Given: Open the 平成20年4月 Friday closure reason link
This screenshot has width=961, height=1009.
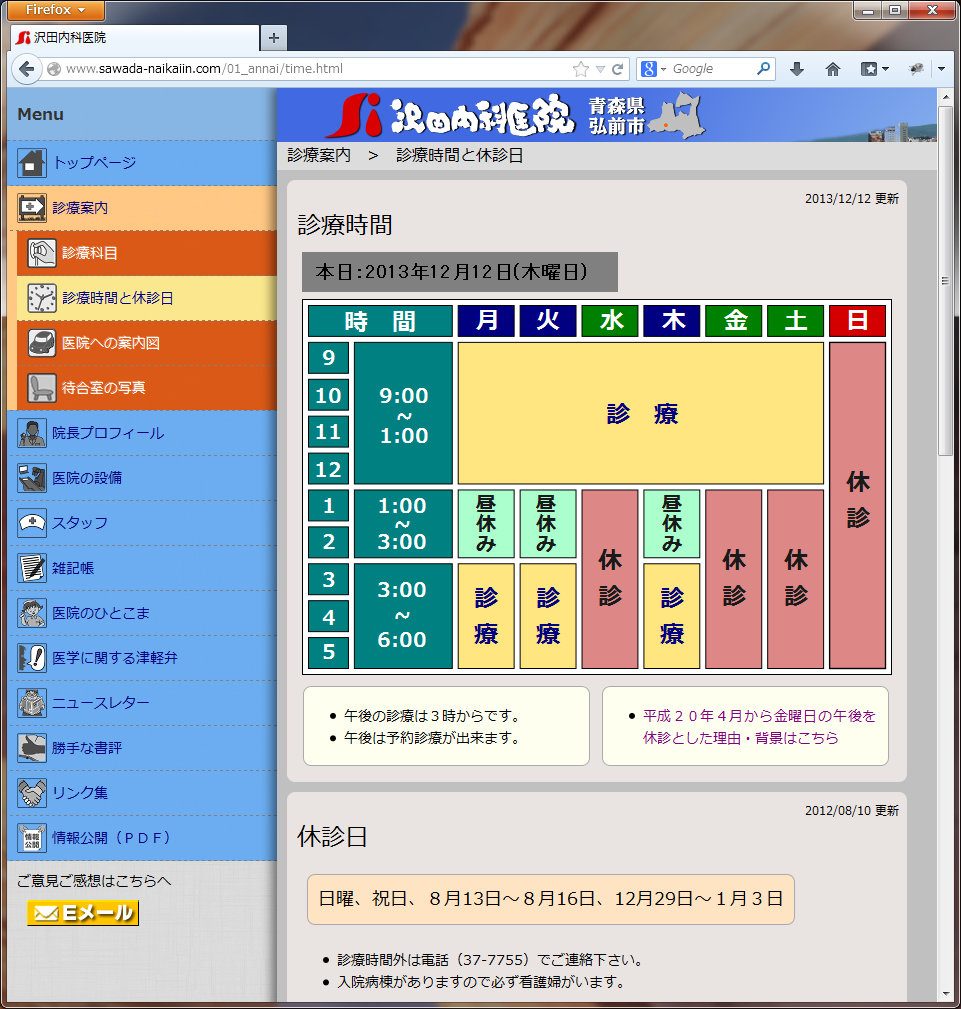Looking at the screenshot, I should pos(758,727).
